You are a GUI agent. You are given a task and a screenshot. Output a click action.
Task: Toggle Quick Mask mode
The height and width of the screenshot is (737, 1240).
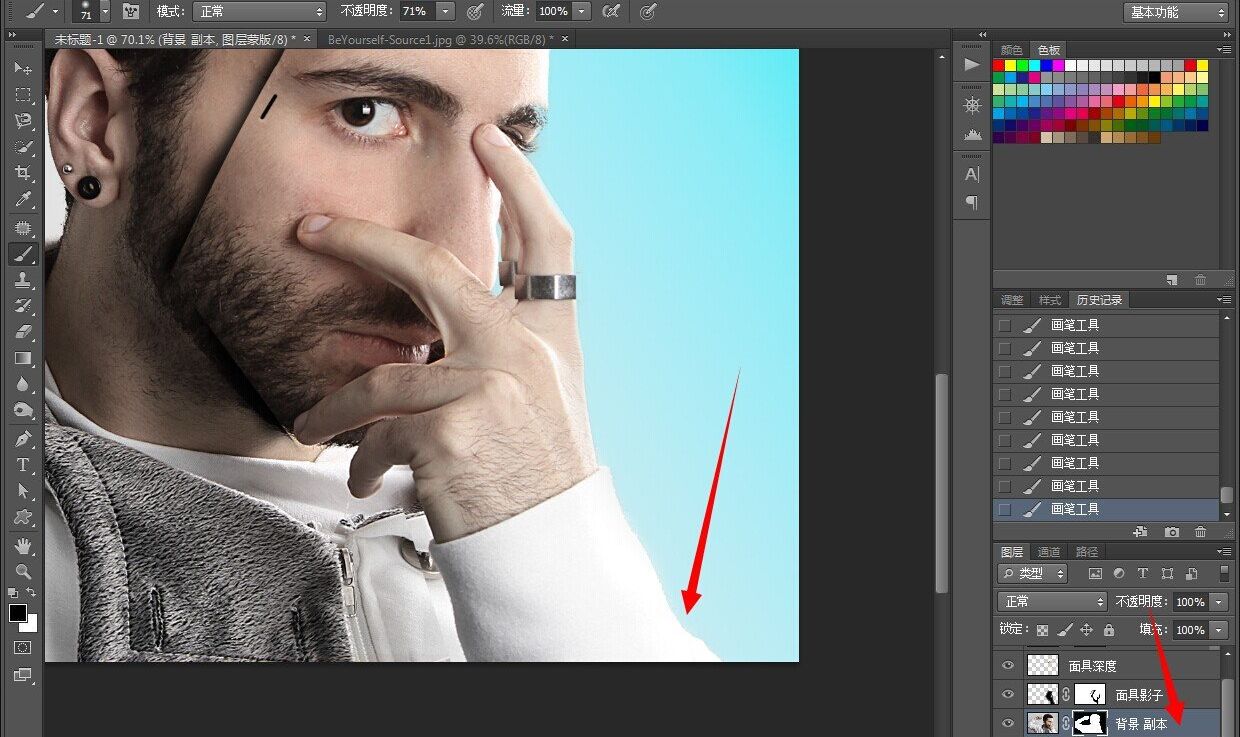[23, 647]
